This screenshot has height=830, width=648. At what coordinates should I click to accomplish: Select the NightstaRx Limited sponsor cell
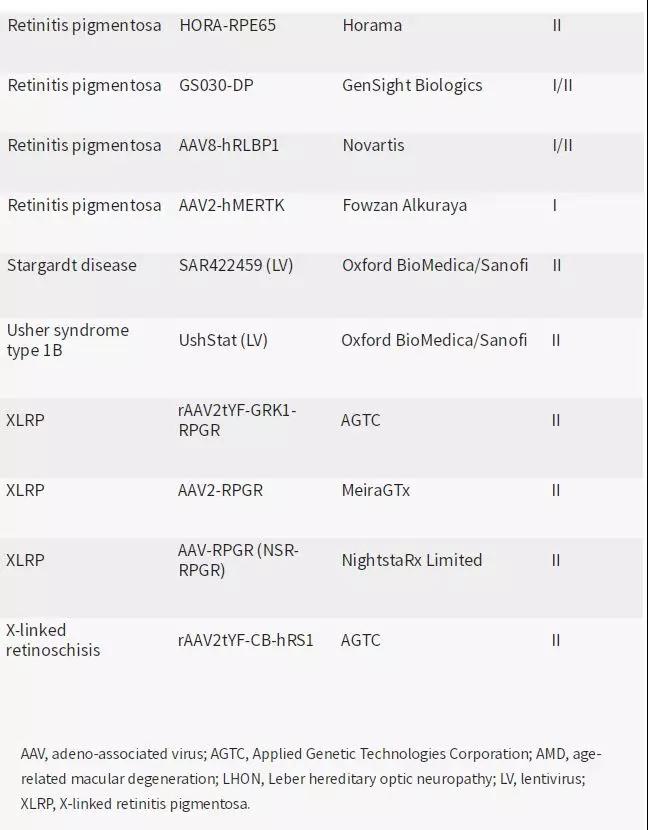[412, 560]
